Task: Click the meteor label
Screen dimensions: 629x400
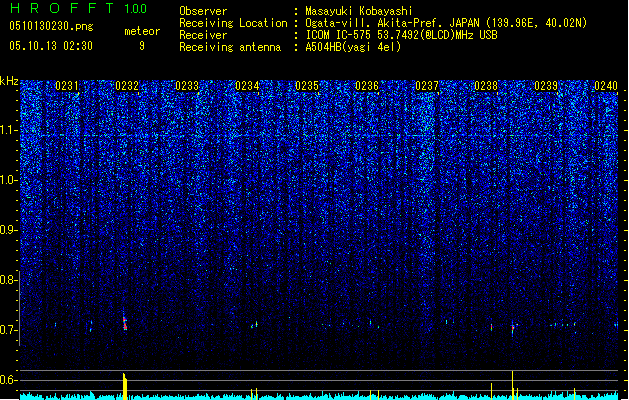Action: click(x=142, y=31)
